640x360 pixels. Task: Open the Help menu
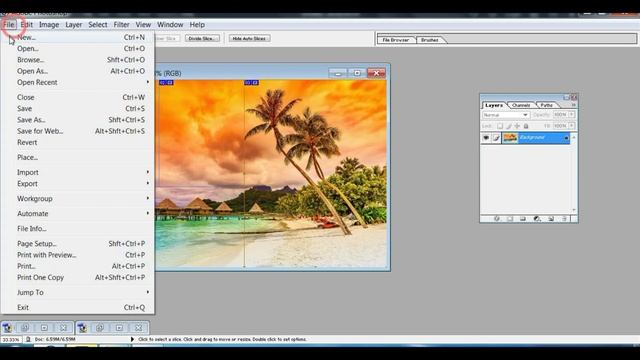coord(197,24)
